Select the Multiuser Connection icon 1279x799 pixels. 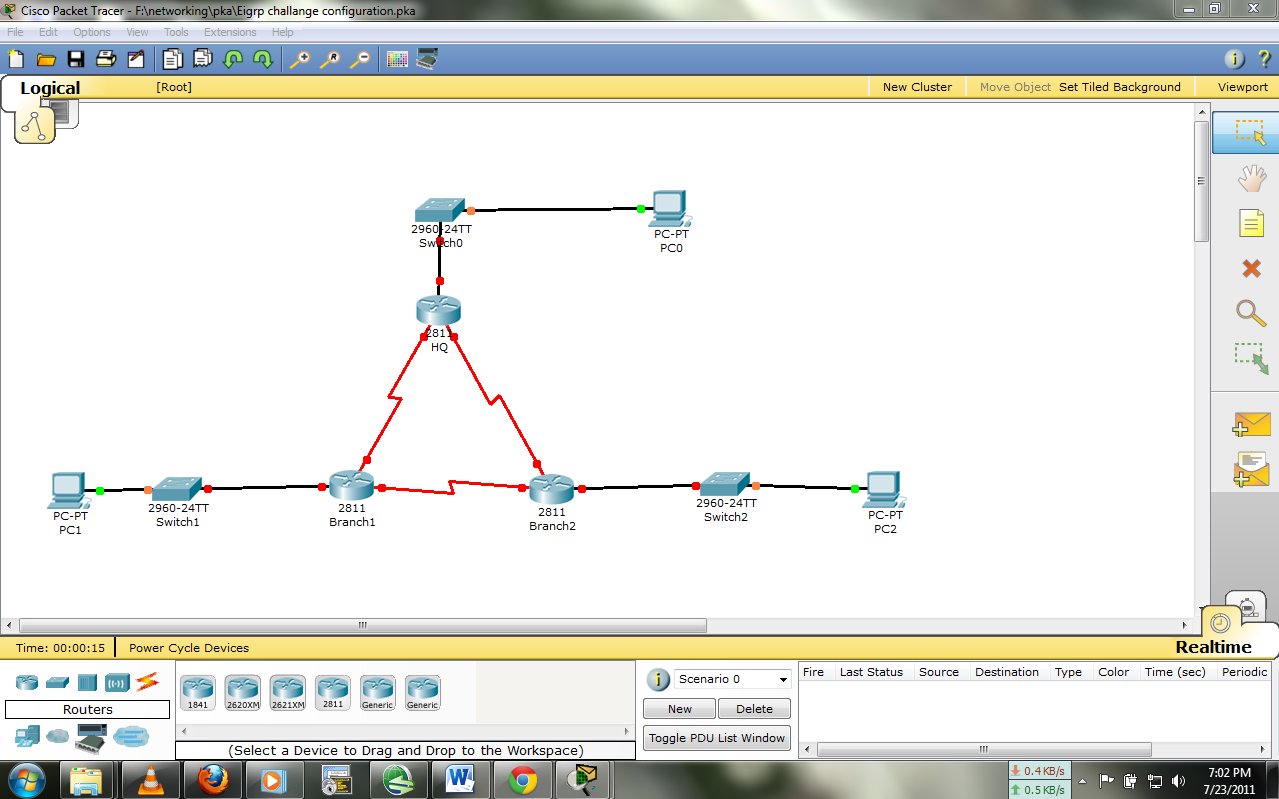pos(131,737)
